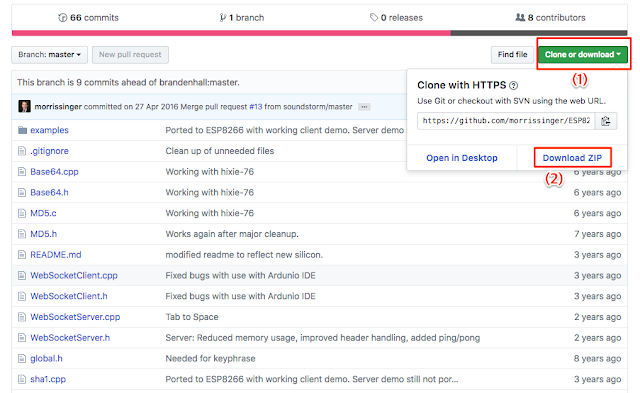640x393 pixels.
Task: View the 1 branch list
Action: (242, 18)
